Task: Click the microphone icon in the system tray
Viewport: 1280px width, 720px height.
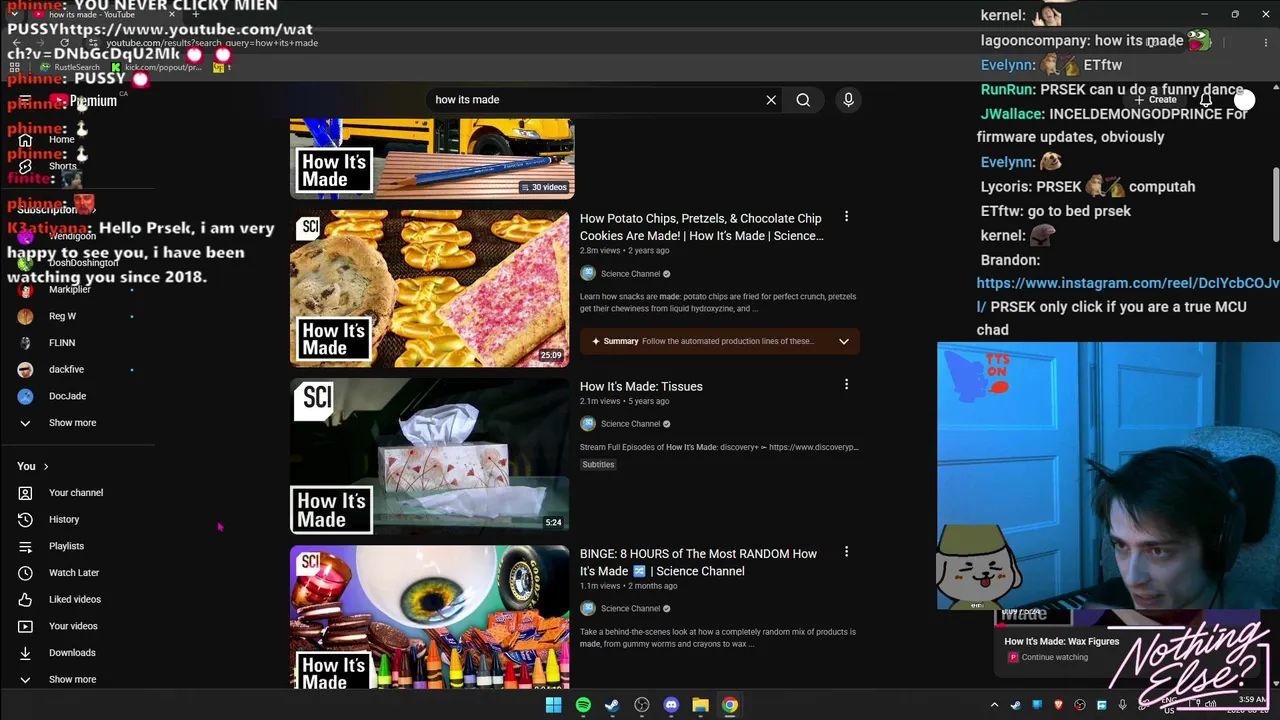Action: click(x=1122, y=705)
